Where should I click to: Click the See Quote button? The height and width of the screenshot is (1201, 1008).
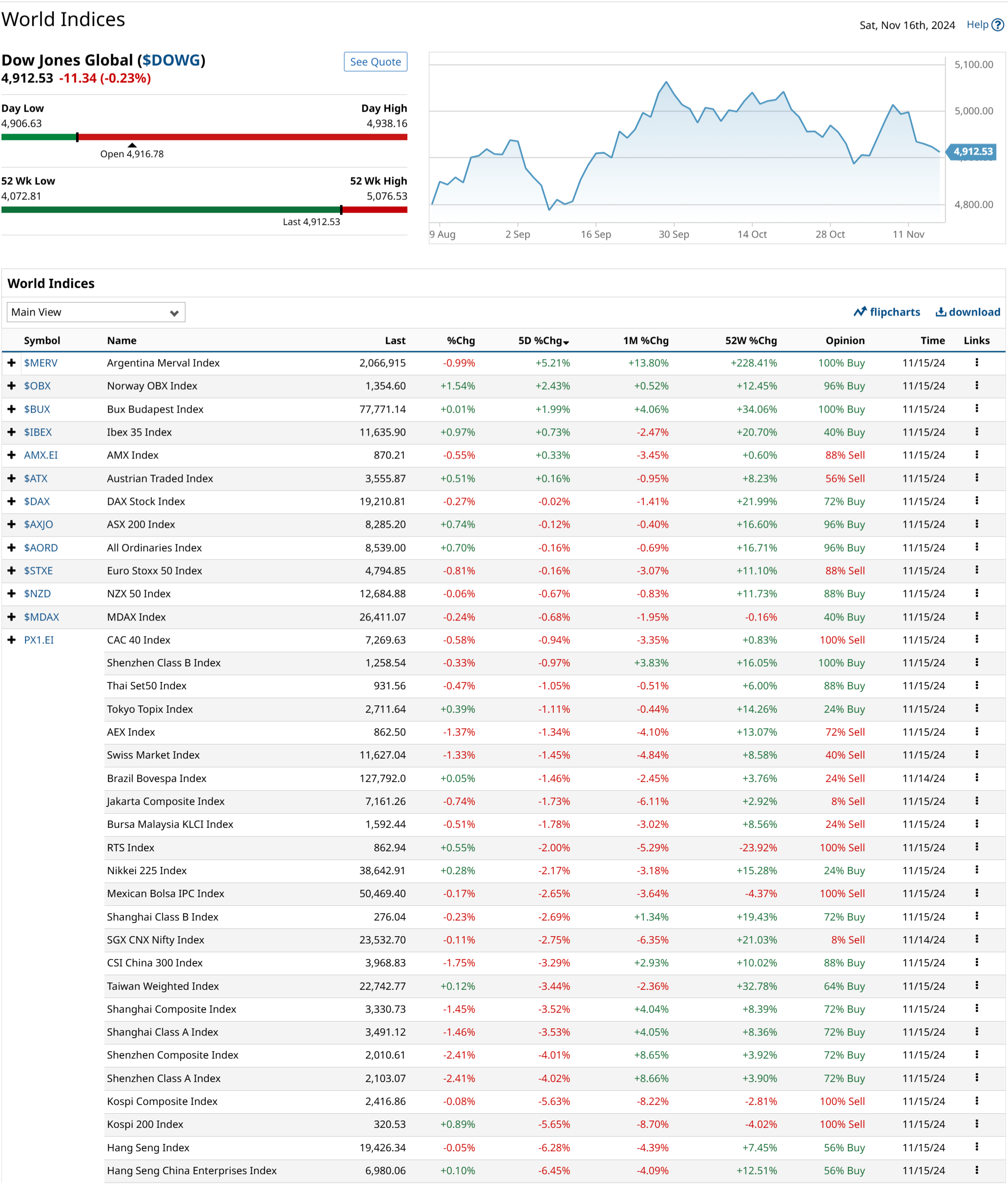click(375, 62)
